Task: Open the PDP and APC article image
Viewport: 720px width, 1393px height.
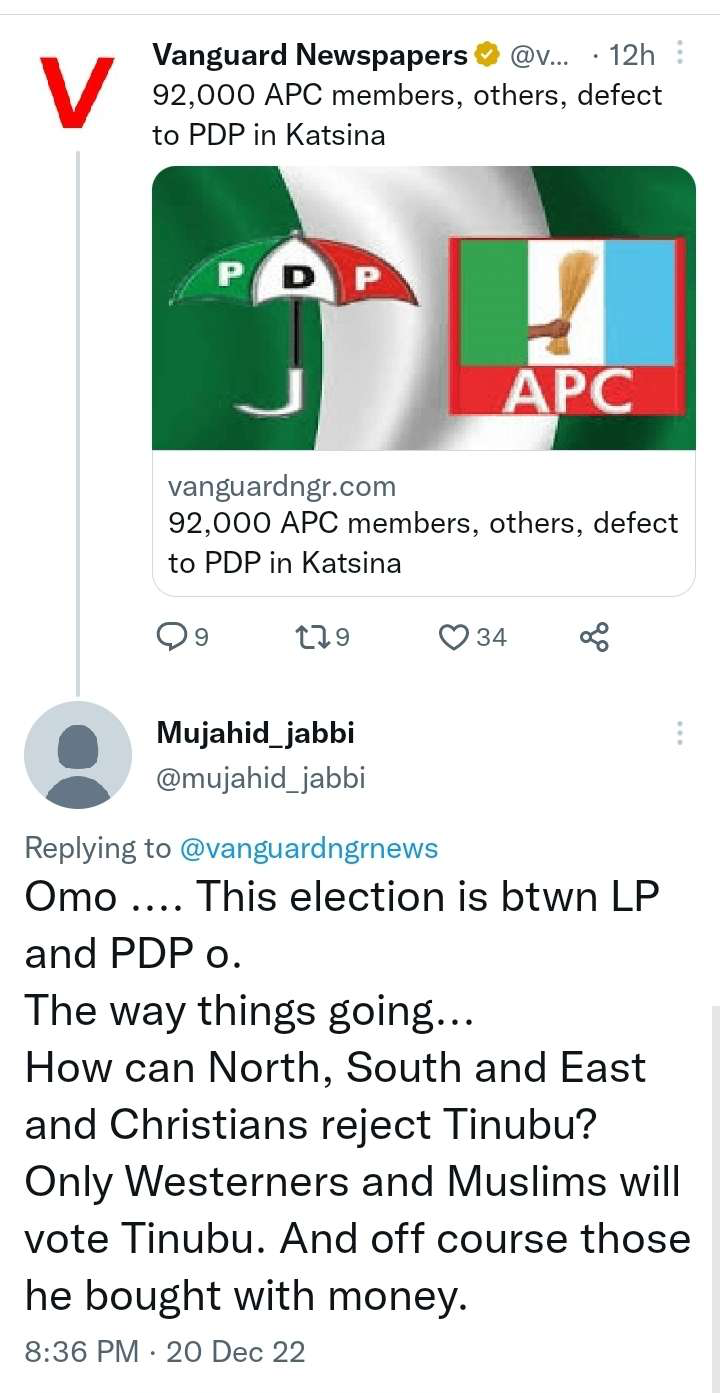Action: [x=423, y=308]
